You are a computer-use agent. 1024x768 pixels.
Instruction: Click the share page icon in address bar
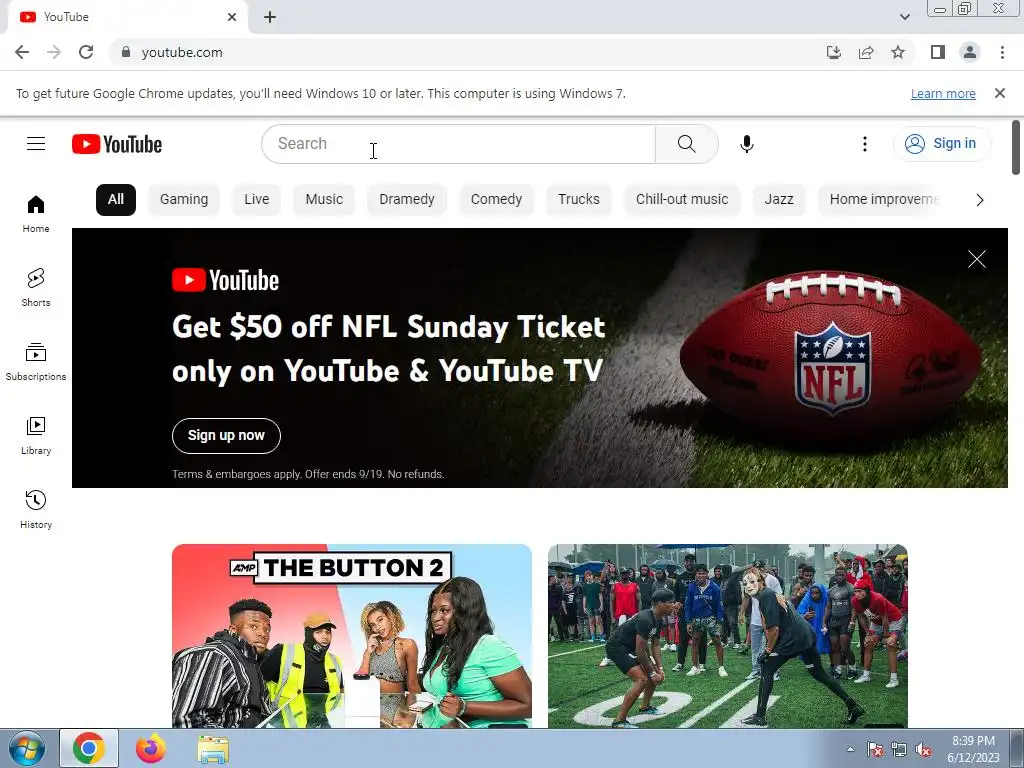[x=866, y=52]
